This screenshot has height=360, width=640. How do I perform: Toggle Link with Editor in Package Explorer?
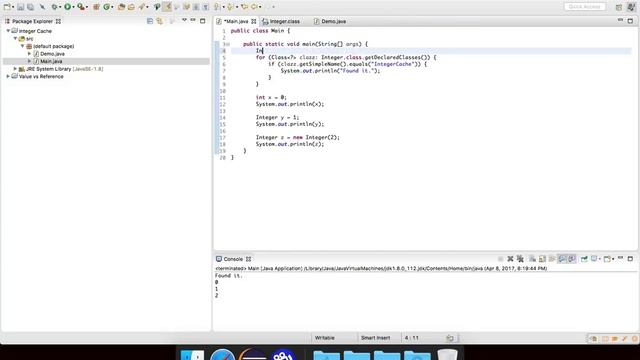pos(160,21)
